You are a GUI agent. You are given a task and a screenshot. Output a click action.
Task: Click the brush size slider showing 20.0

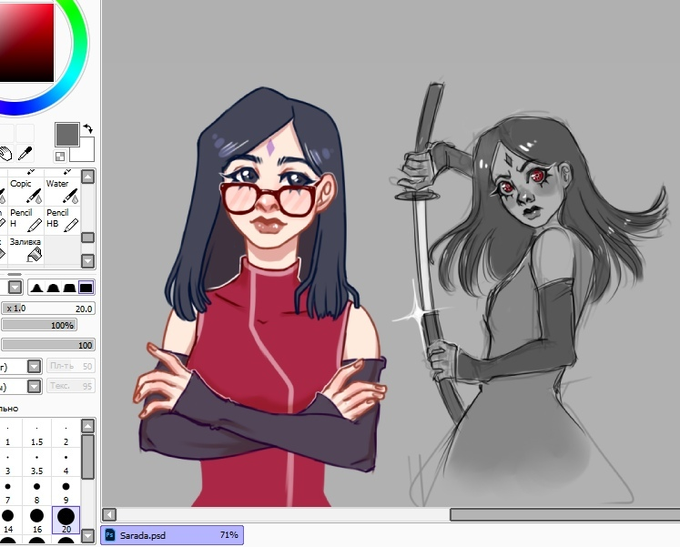point(48,308)
